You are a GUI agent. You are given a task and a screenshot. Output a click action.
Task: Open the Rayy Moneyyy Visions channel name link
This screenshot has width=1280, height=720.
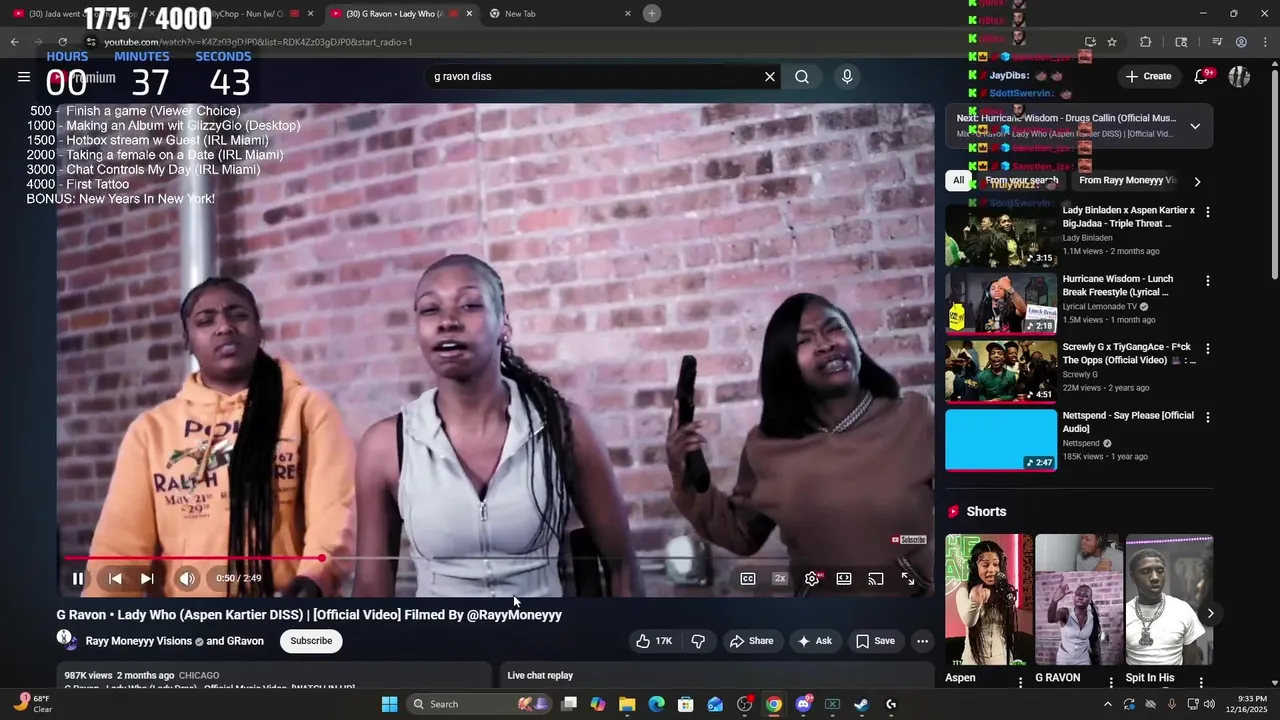click(x=138, y=641)
